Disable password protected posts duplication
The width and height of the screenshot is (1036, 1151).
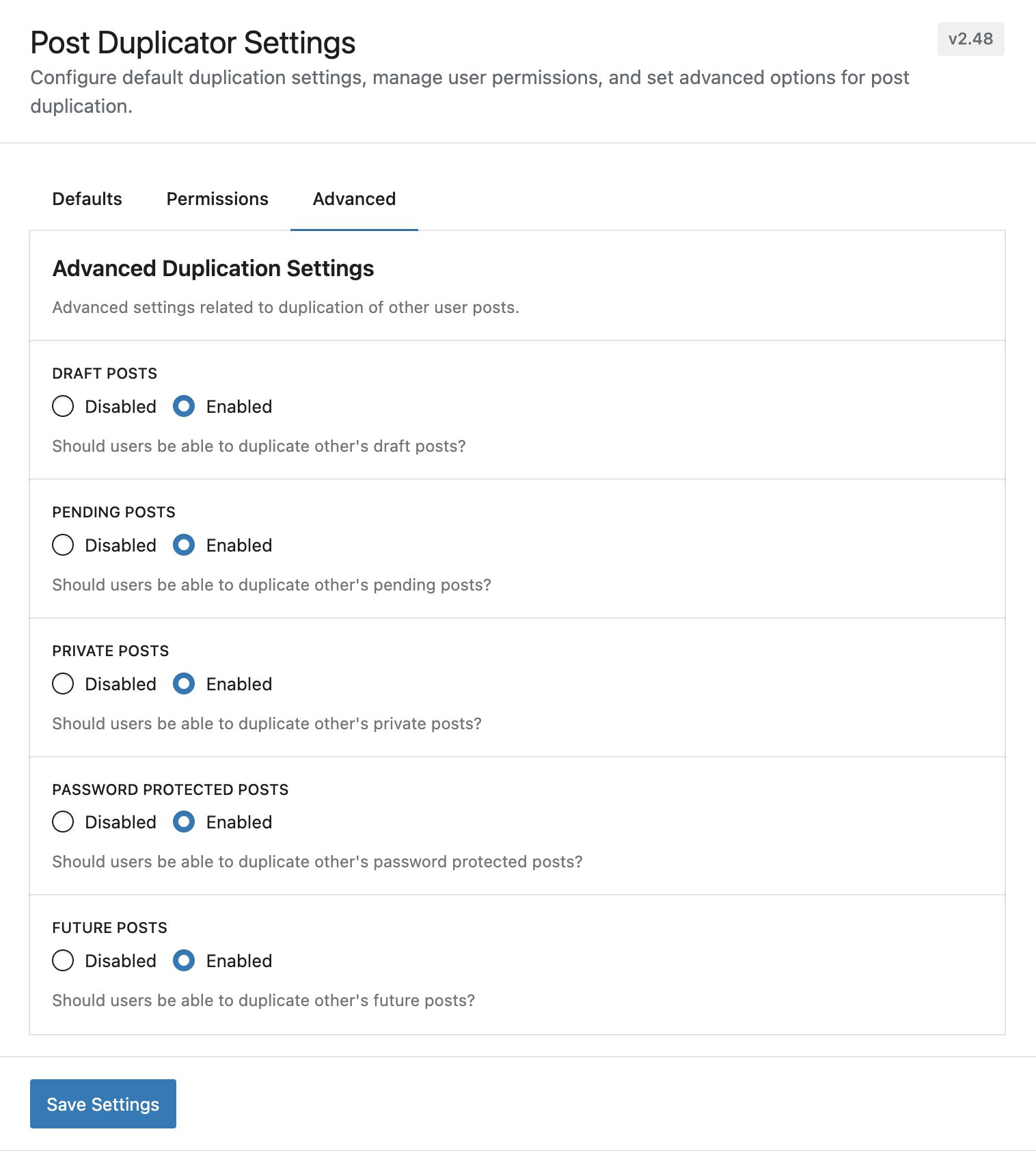[x=63, y=822]
